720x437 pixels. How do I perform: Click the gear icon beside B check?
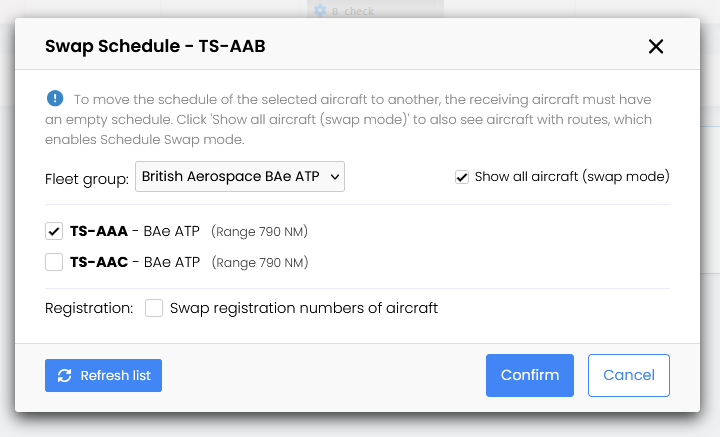click(320, 10)
